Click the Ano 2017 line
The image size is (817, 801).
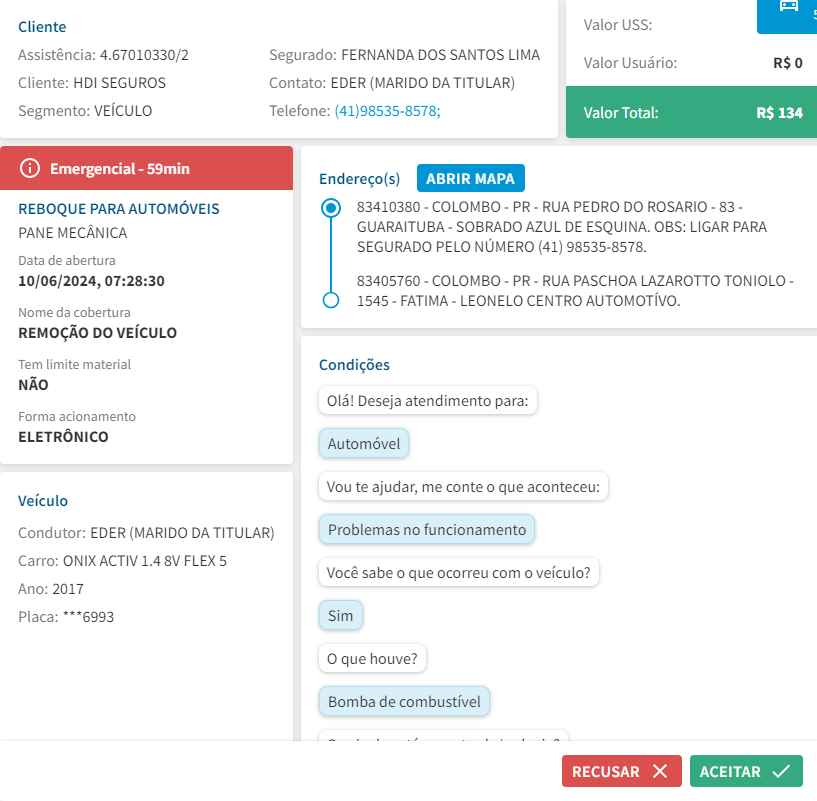coord(51,589)
